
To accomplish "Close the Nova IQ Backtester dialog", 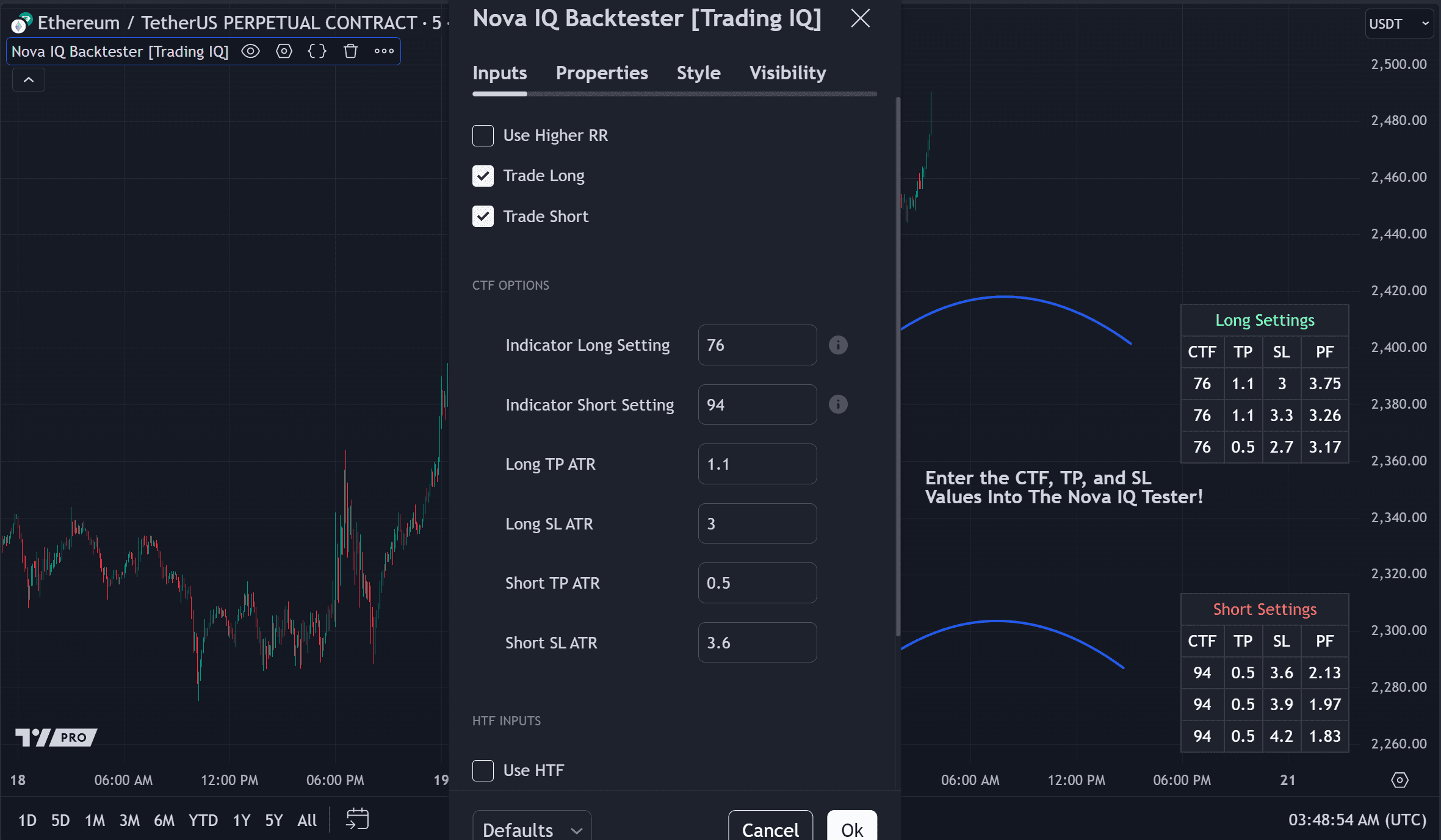I will tap(860, 18).
